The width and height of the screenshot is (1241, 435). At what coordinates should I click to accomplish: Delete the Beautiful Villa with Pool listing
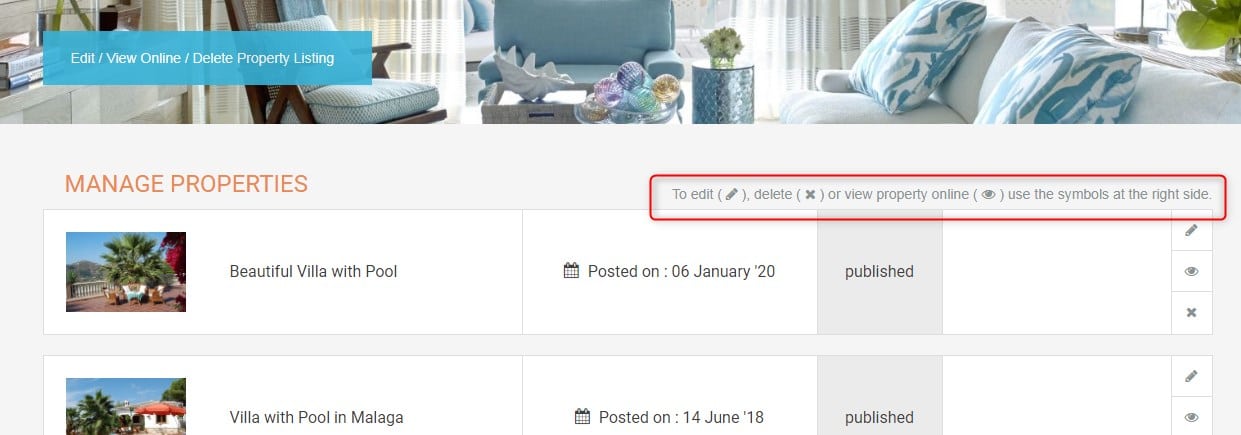tap(1191, 313)
